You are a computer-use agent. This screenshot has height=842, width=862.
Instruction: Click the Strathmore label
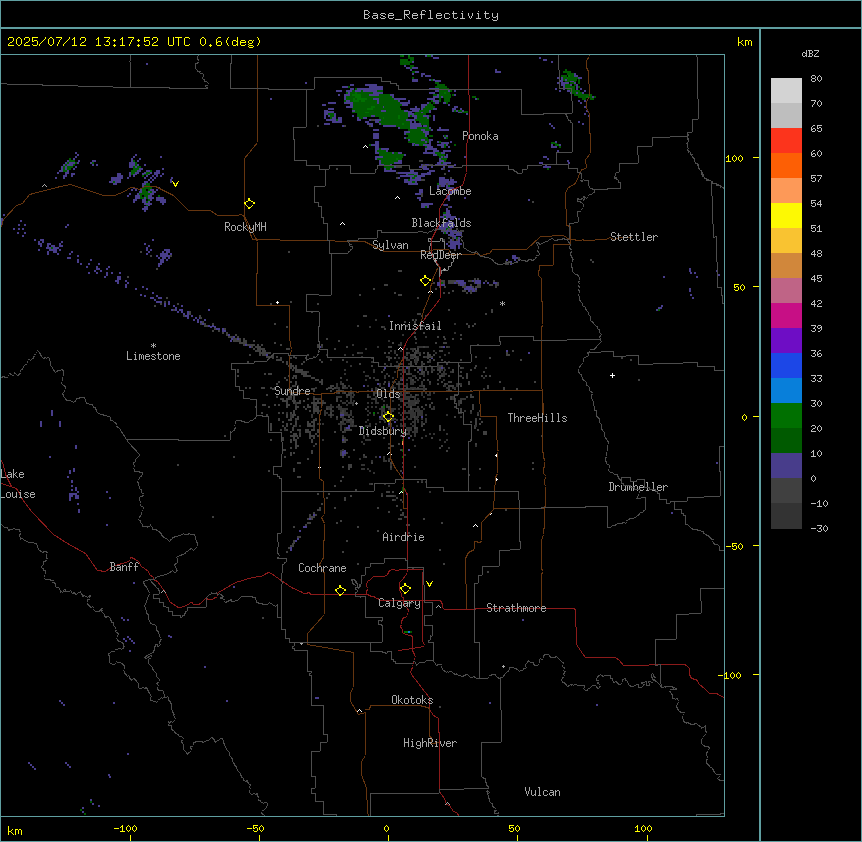[516, 608]
